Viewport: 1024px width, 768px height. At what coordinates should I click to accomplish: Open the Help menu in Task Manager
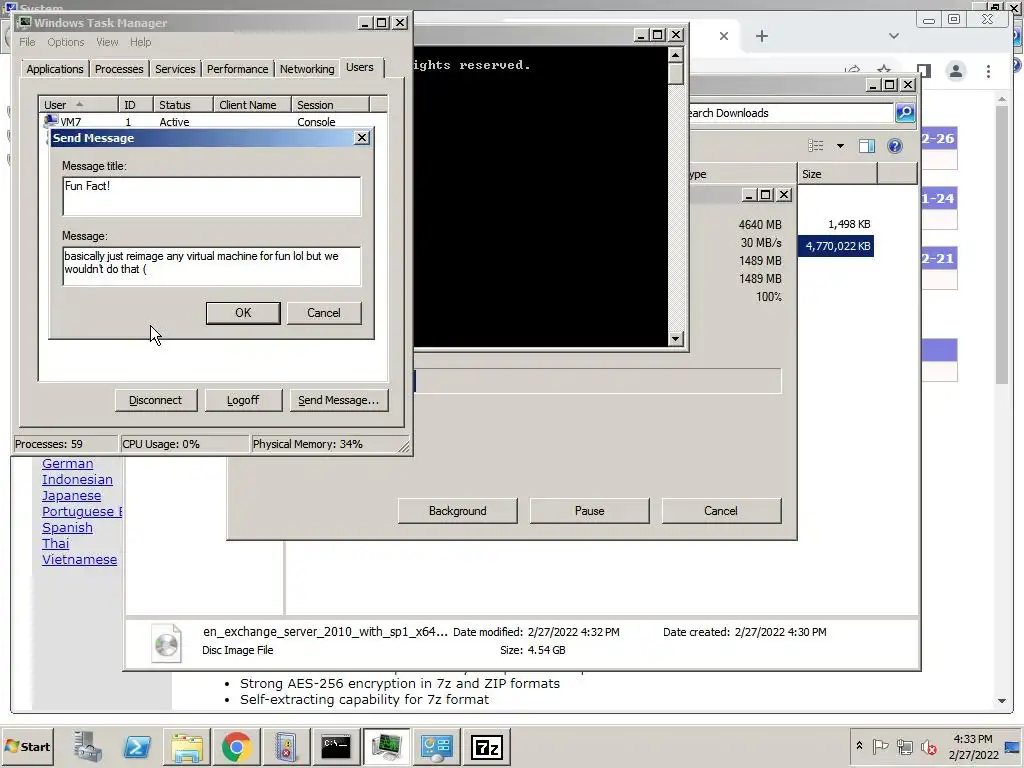point(140,42)
